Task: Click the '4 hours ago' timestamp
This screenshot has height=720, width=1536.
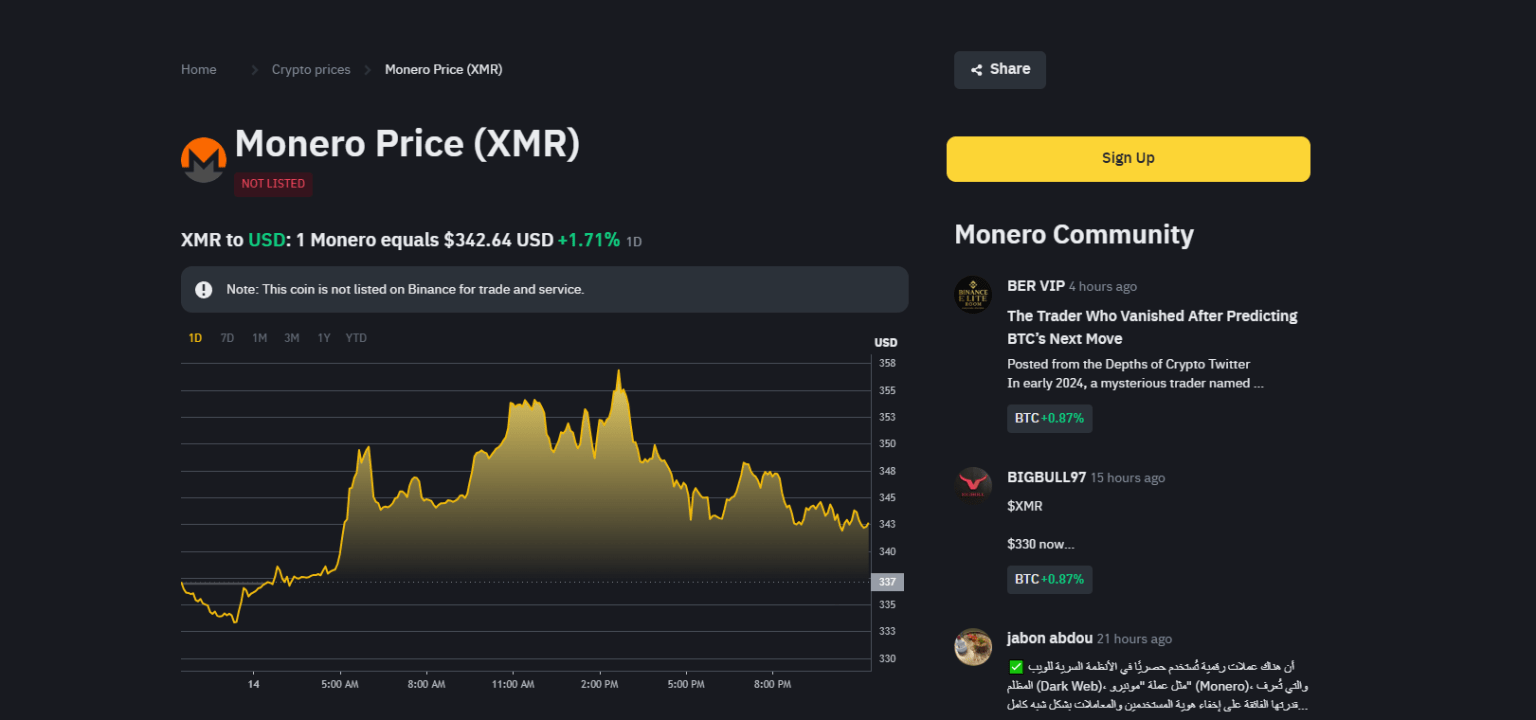Action: (1103, 287)
